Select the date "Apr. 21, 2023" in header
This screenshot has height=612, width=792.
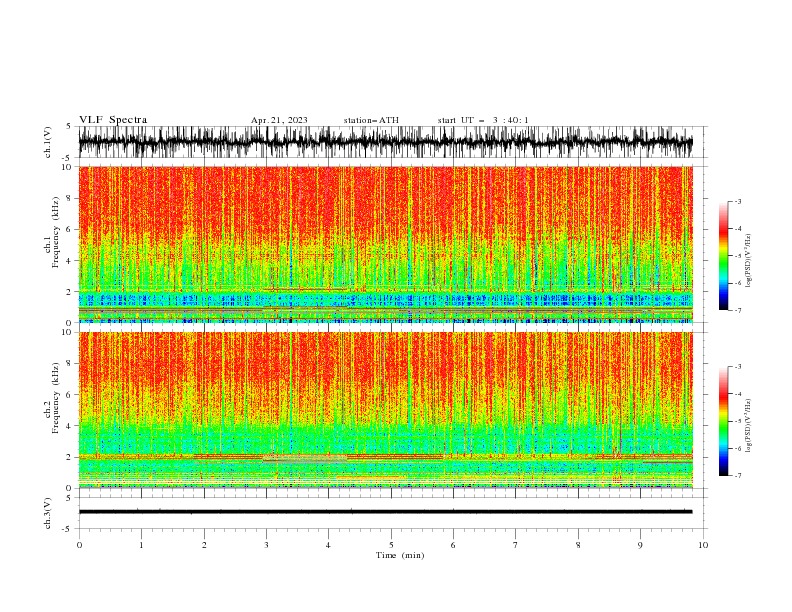(279, 120)
